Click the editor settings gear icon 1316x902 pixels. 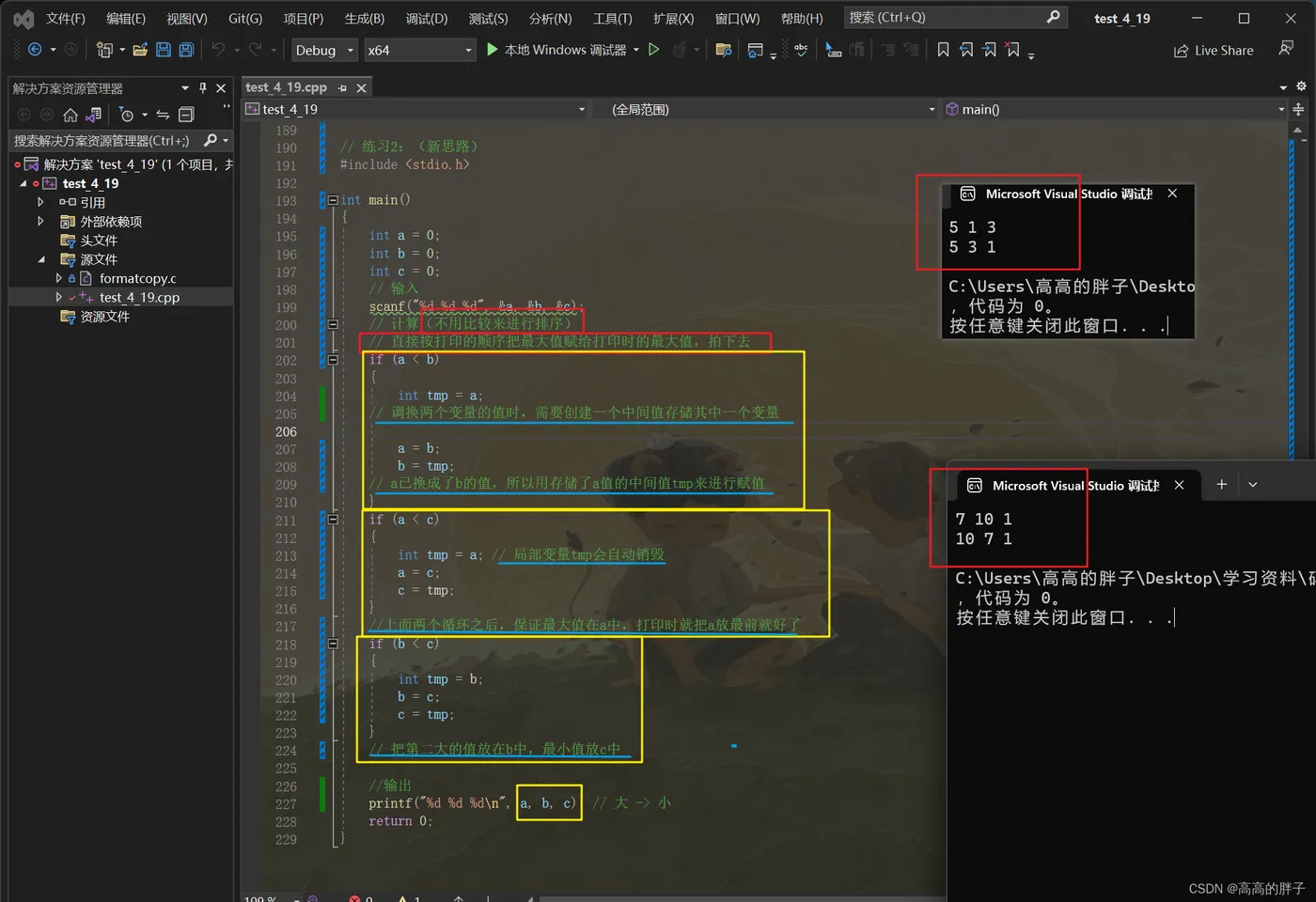pyautogui.click(x=1301, y=86)
